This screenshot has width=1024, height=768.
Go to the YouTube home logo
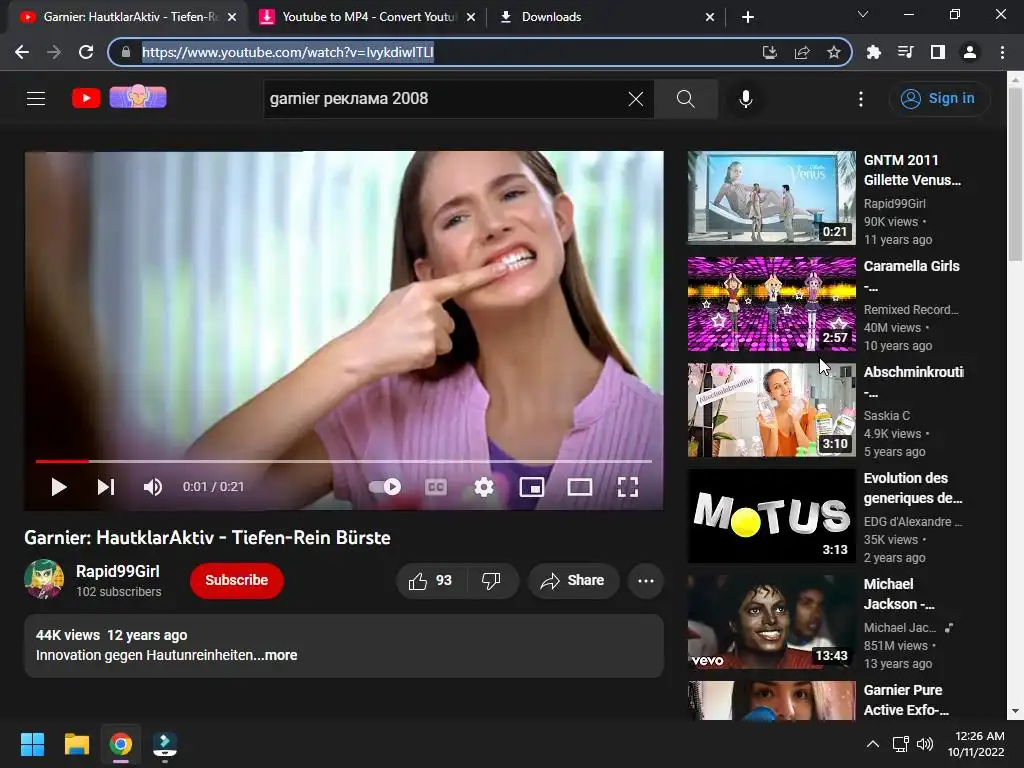tap(86, 99)
